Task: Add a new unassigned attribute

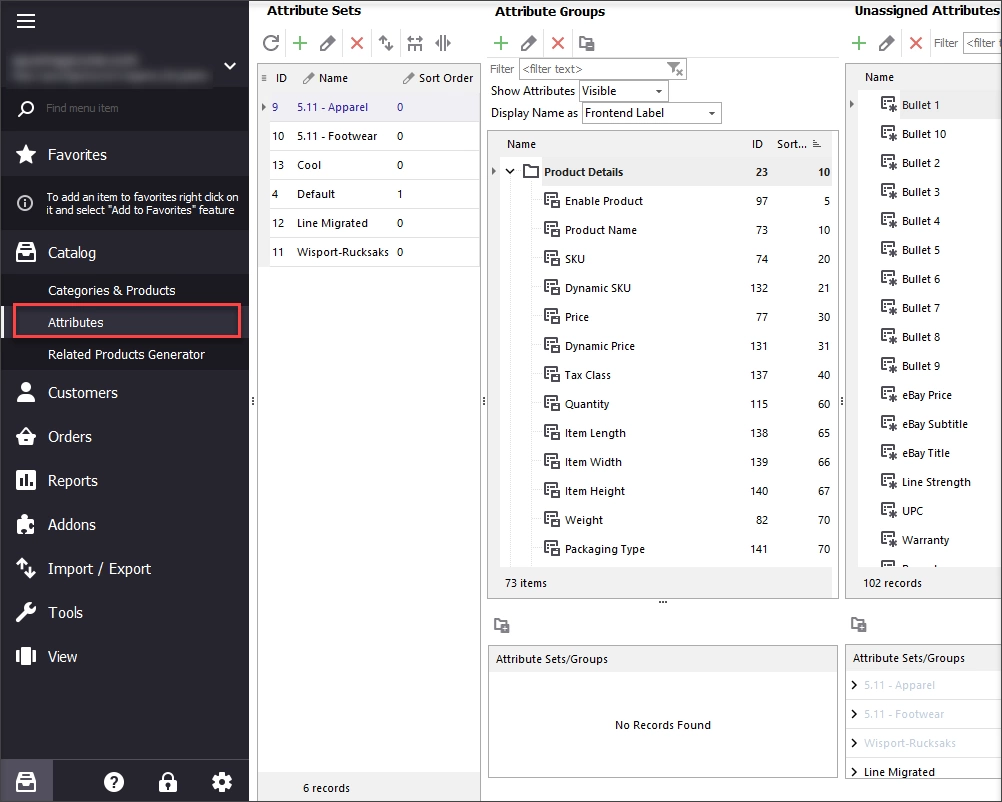Action: [858, 43]
